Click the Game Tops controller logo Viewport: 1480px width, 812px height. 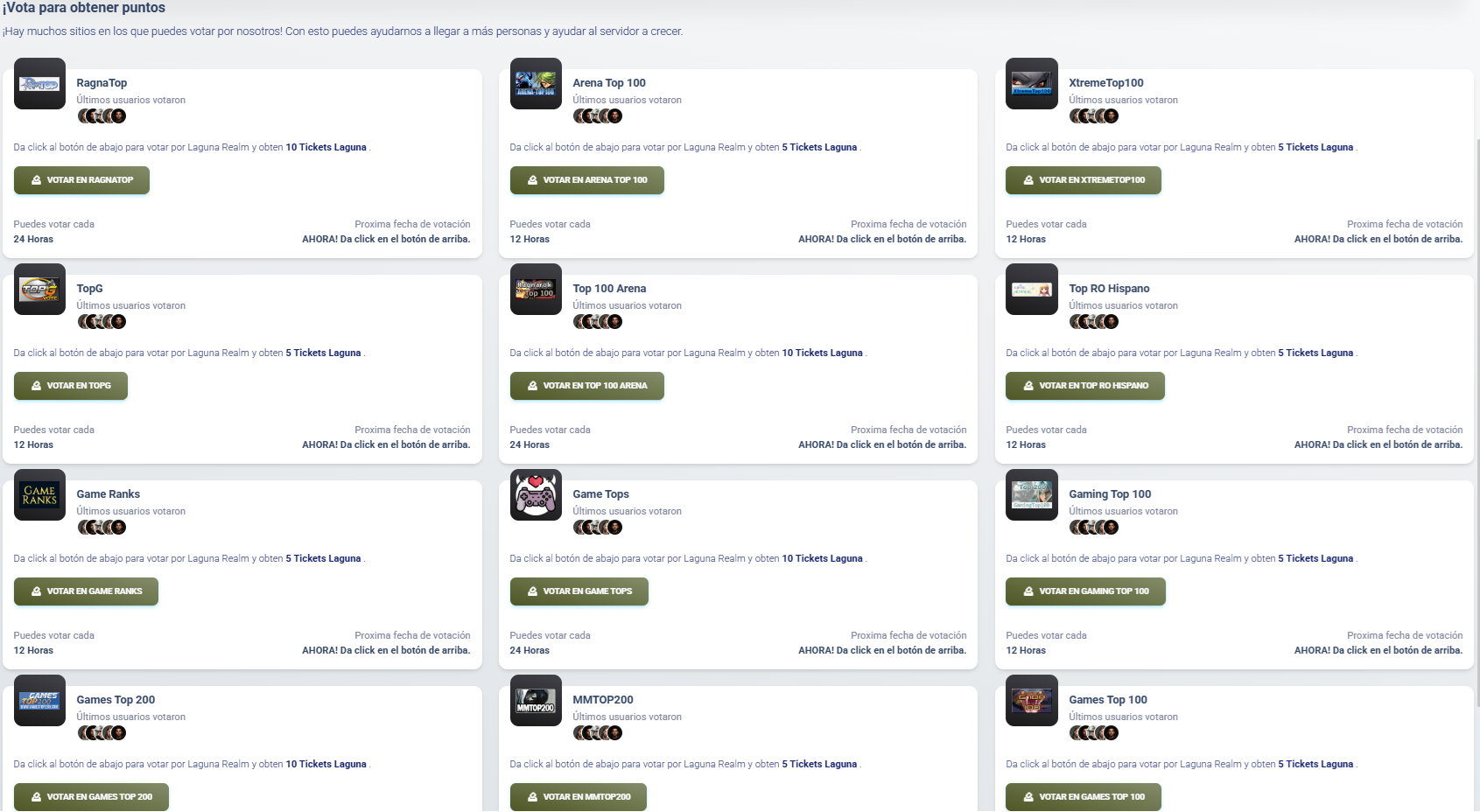[x=536, y=495]
